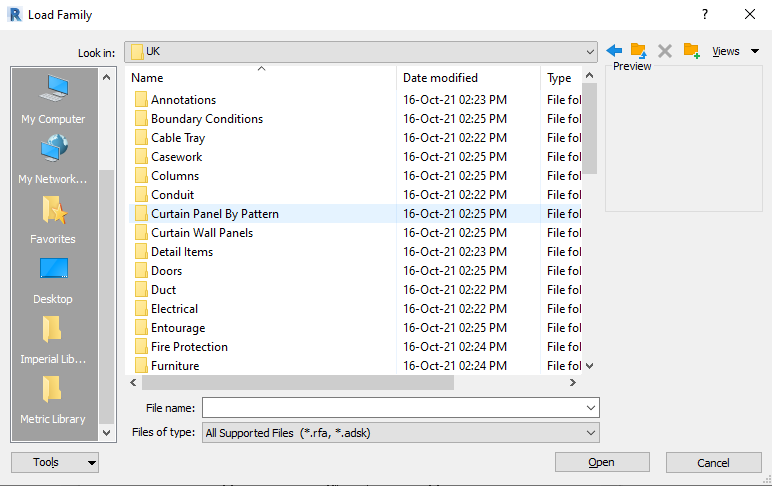Screen dimensions: 772x486
Task: Jump to Desktop in places sidebar
Action: coord(53,280)
